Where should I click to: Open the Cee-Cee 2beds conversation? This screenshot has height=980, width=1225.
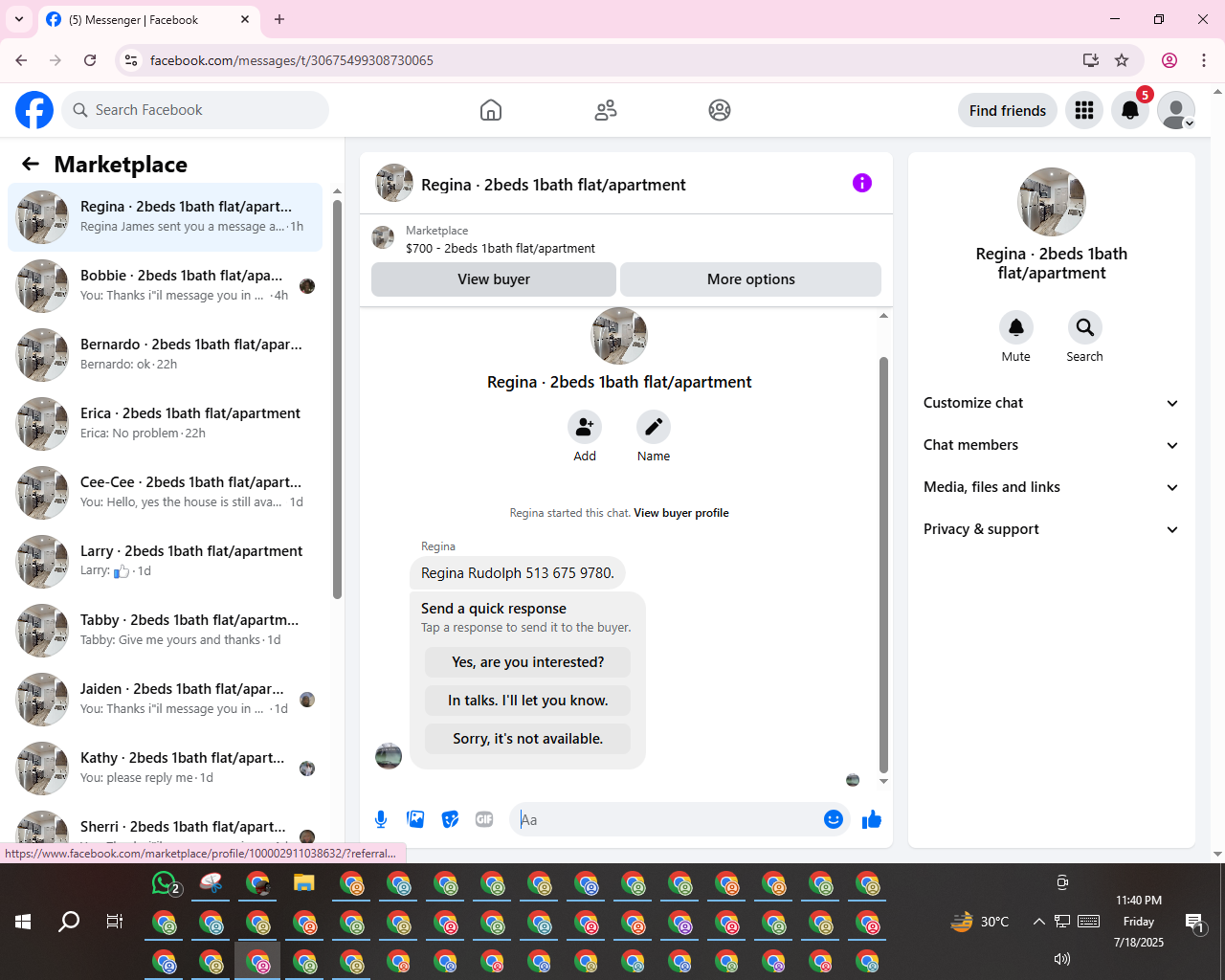[166, 493]
